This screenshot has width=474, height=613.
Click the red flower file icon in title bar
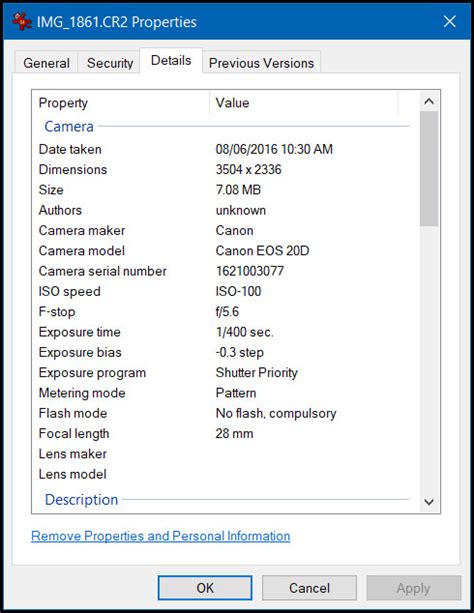(x=22, y=22)
